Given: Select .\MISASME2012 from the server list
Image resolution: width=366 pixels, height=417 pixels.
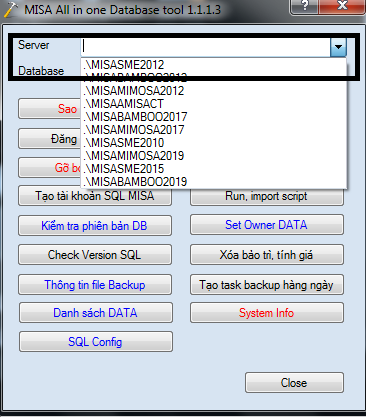Looking at the screenshot, I should point(214,65).
